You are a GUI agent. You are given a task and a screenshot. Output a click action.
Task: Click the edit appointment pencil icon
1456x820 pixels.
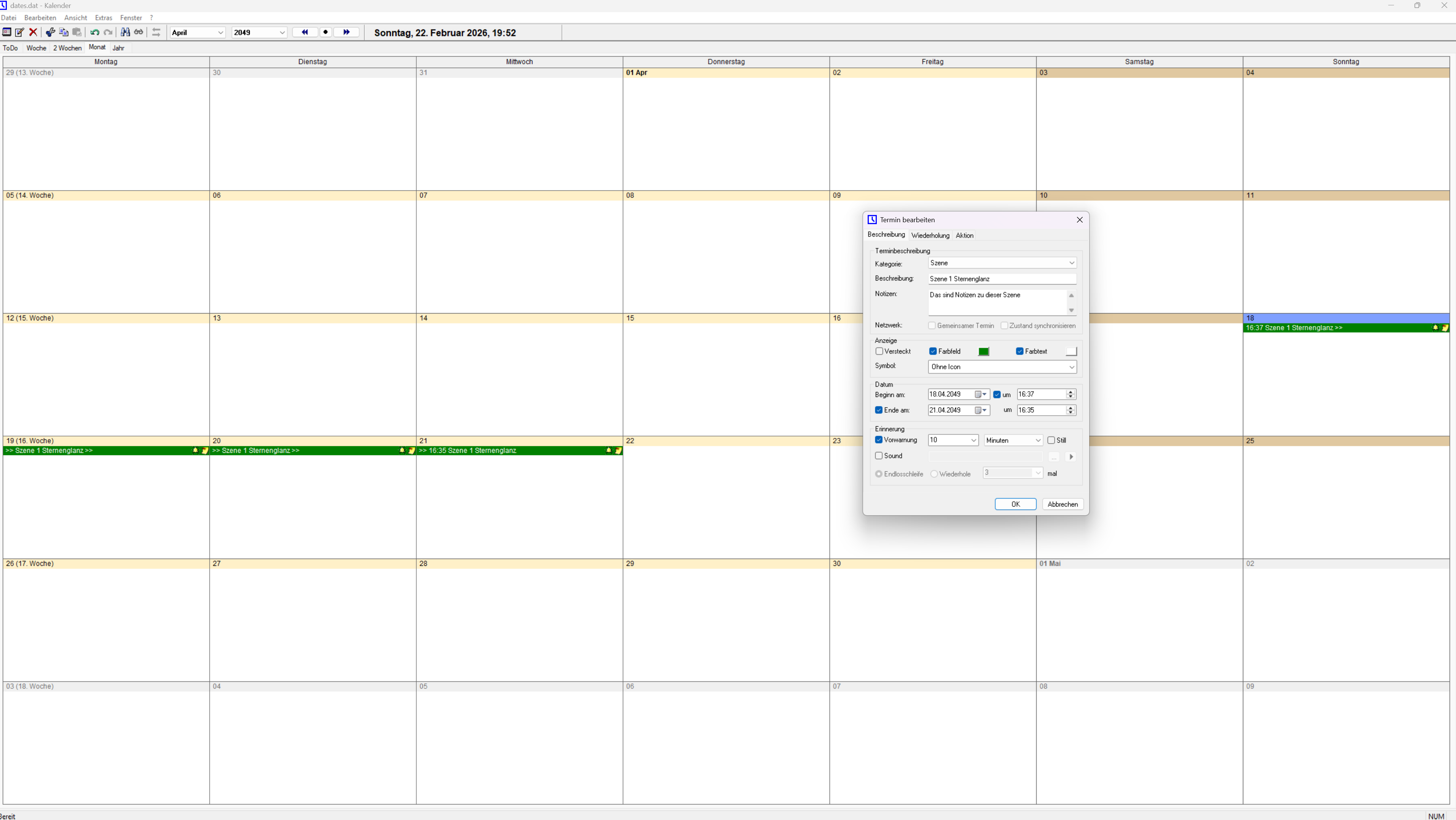click(x=20, y=32)
